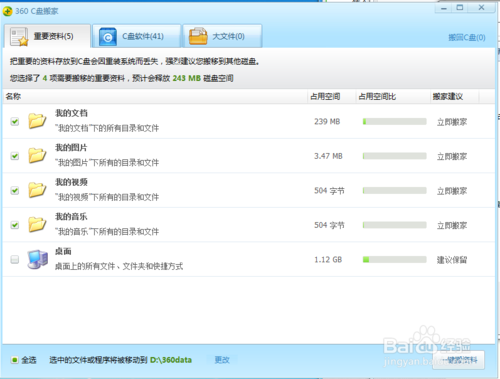Click the 我的视频 folder icon
This screenshot has height=379, width=500.
tap(37, 190)
